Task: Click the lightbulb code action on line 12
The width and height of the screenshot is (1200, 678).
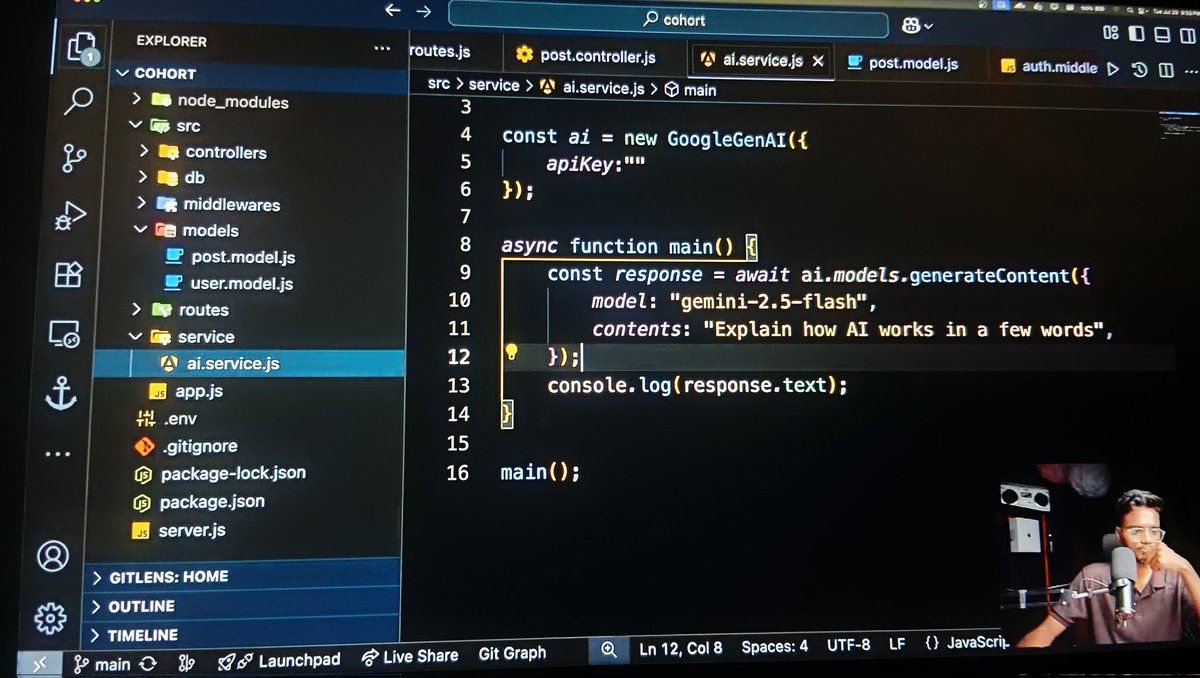Action: coord(511,352)
